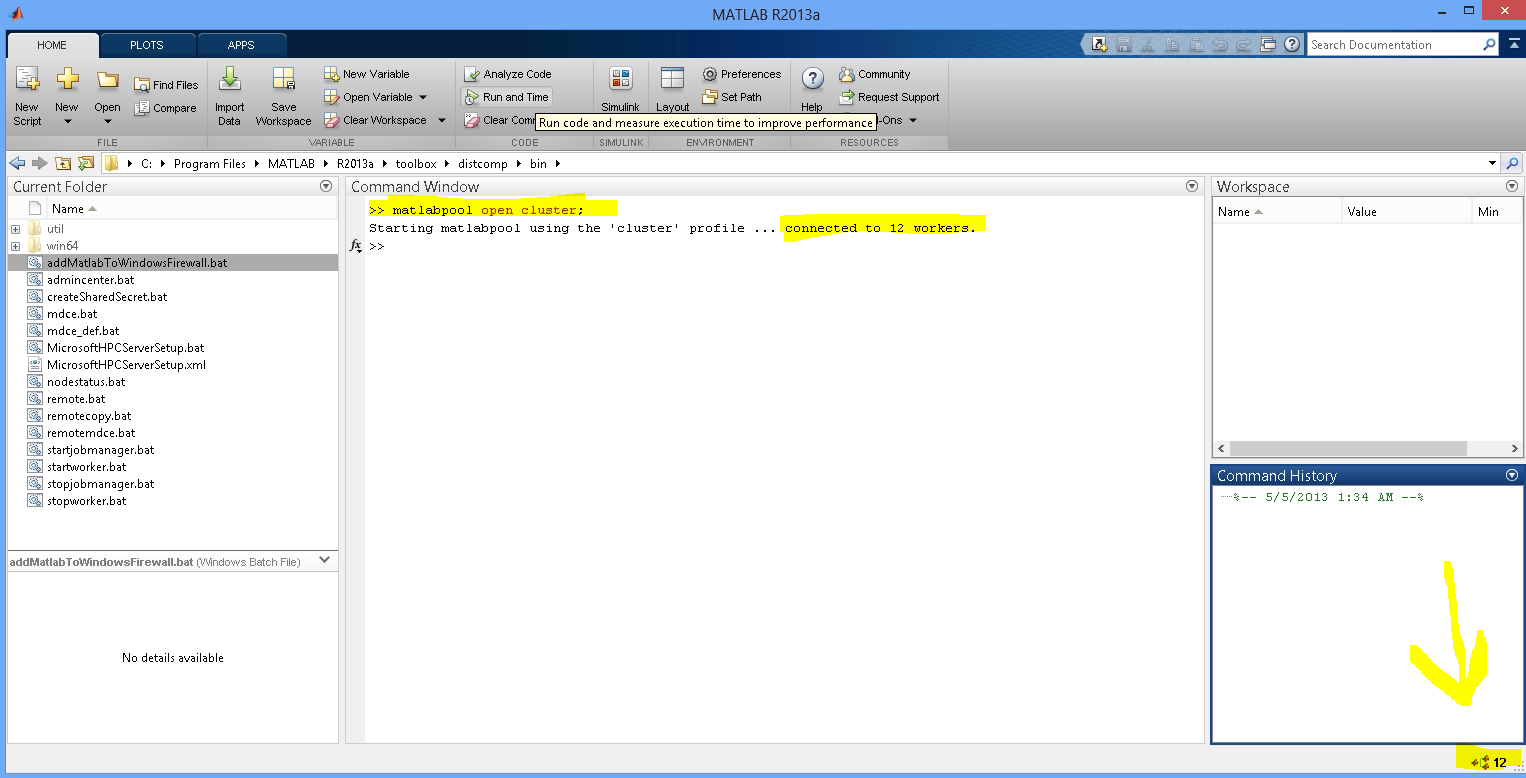Create a New Script
Image resolution: width=1526 pixels, height=778 pixels.
point(27,97)
